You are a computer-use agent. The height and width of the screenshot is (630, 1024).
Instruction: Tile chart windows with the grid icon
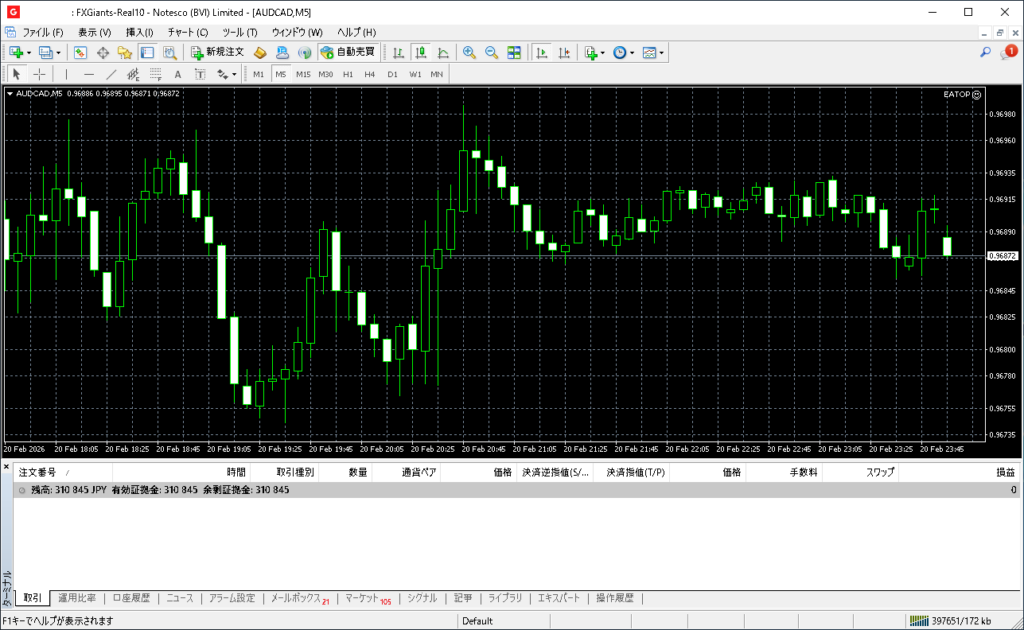514,52
